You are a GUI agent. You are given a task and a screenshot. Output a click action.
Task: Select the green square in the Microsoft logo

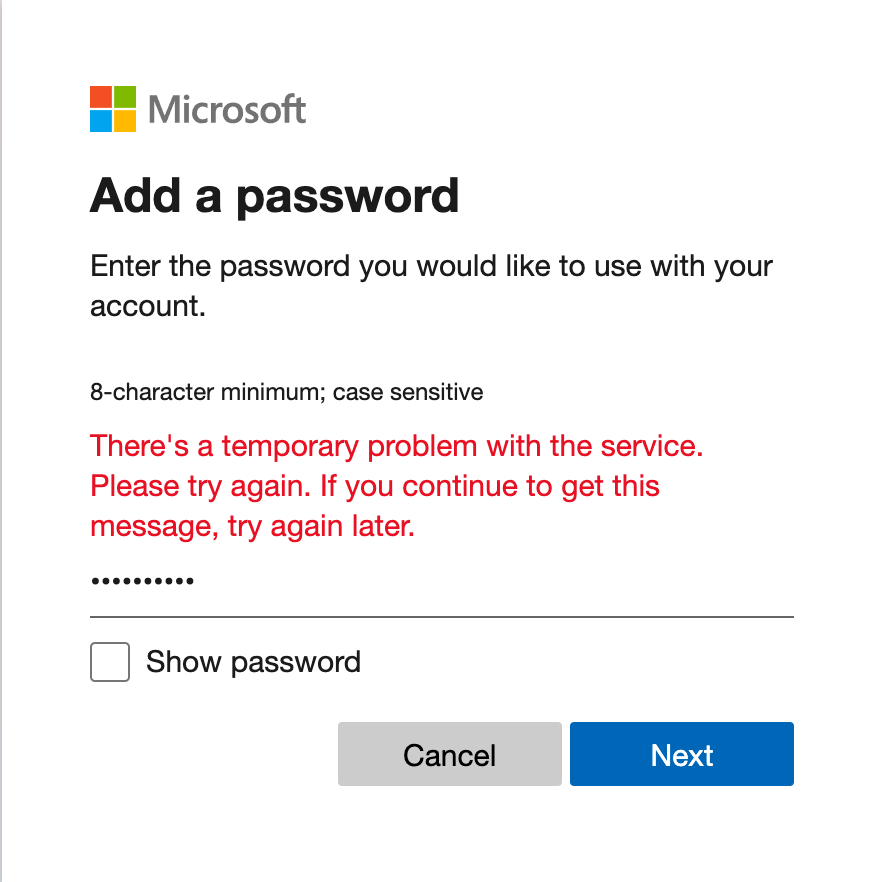123,98
